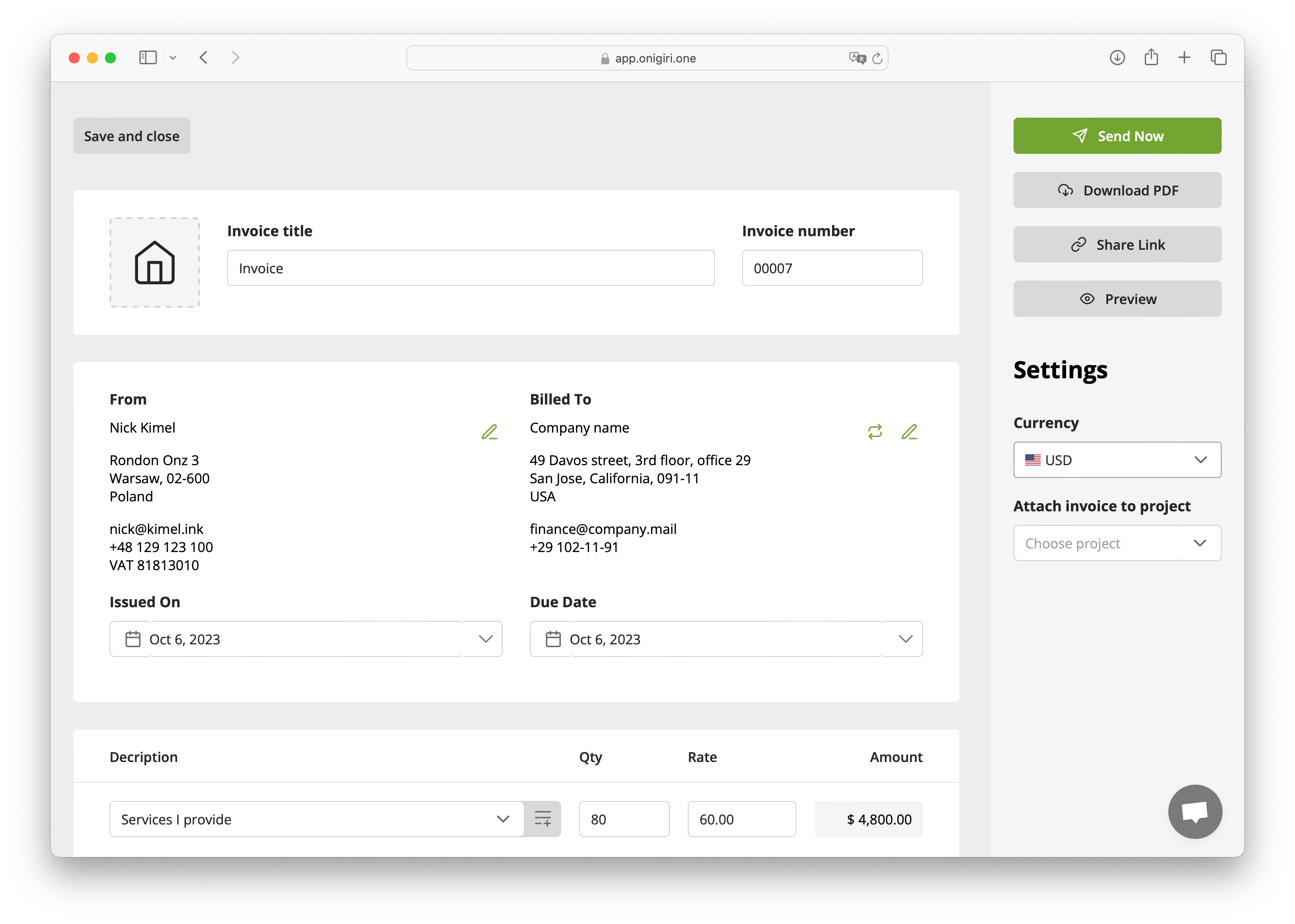Toggle the browser sidebar in Safari toolbar

[x=148, y=57]
